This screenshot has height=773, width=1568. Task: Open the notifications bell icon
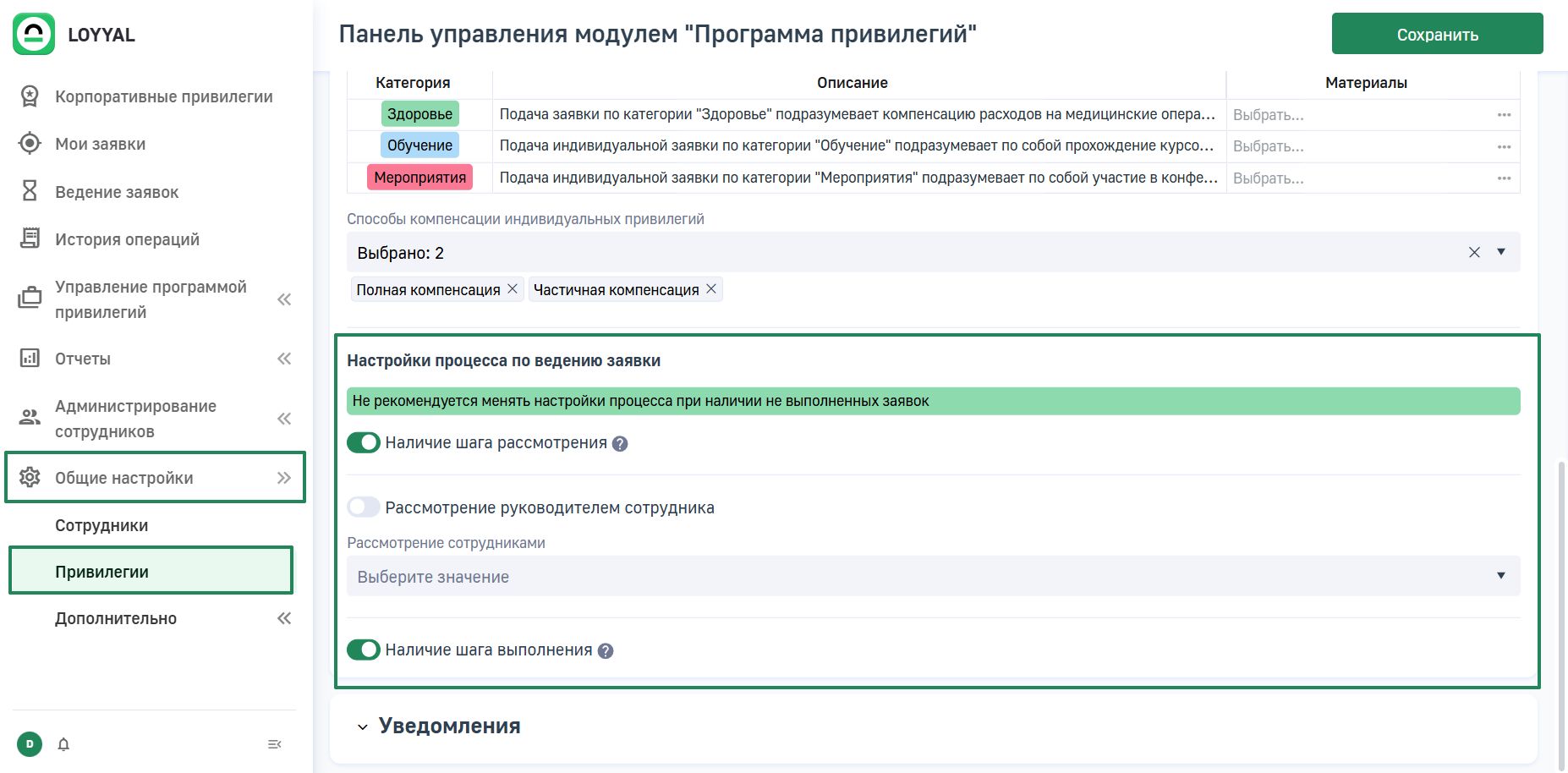pos(63,744)
